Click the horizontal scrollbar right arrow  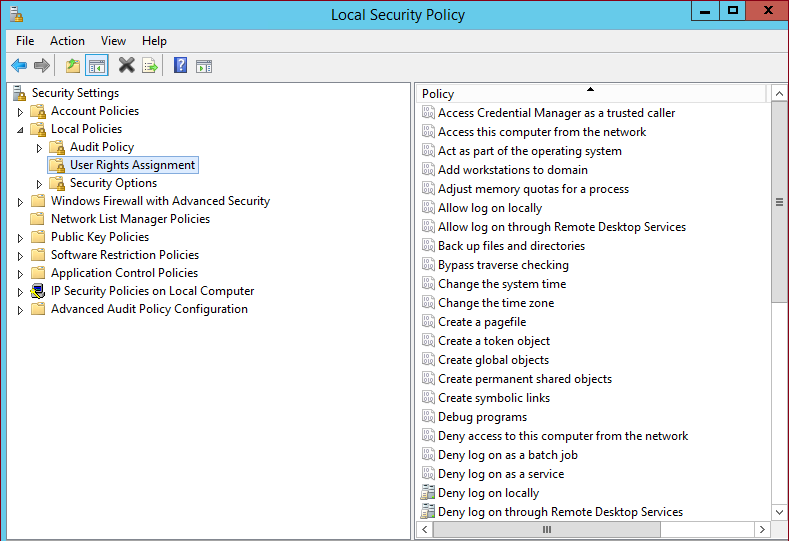pos(762,529)
